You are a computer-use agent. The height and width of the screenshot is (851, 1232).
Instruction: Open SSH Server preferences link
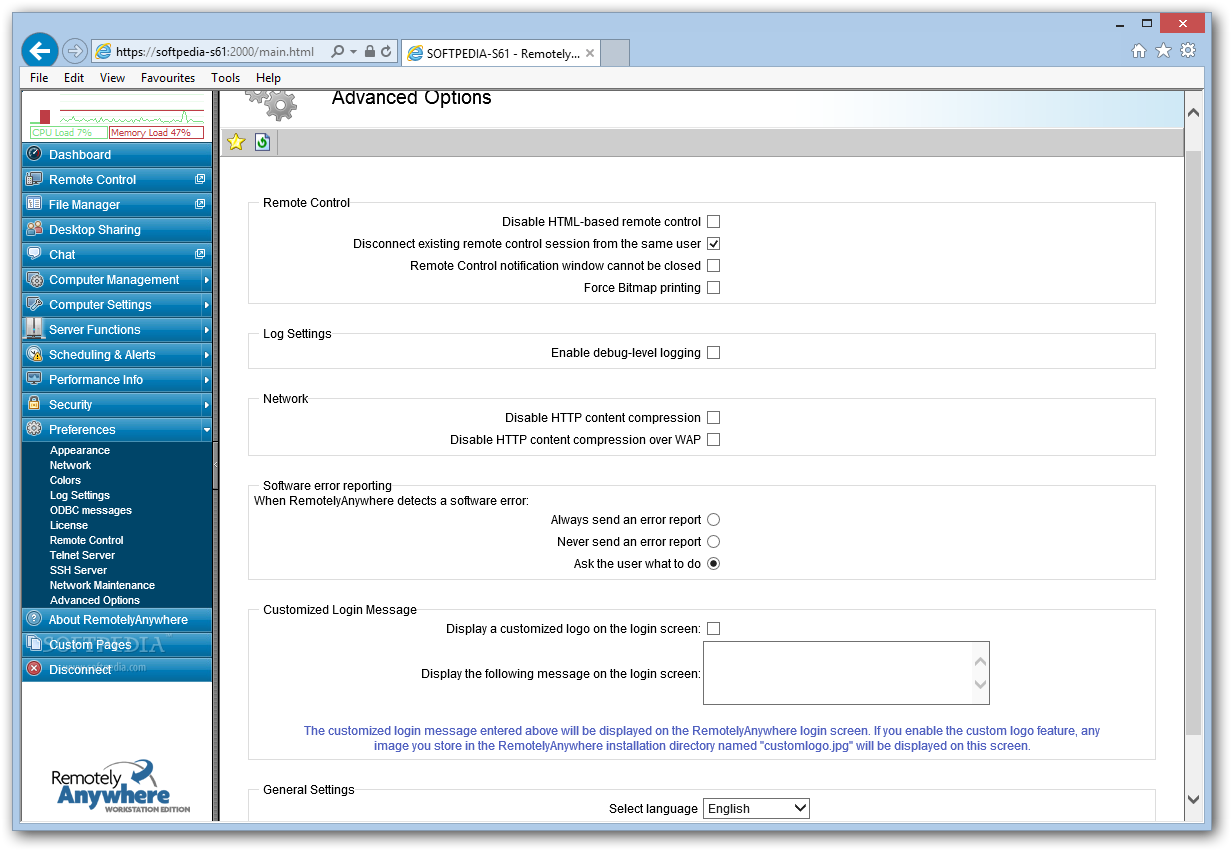[x=78, y=570]
